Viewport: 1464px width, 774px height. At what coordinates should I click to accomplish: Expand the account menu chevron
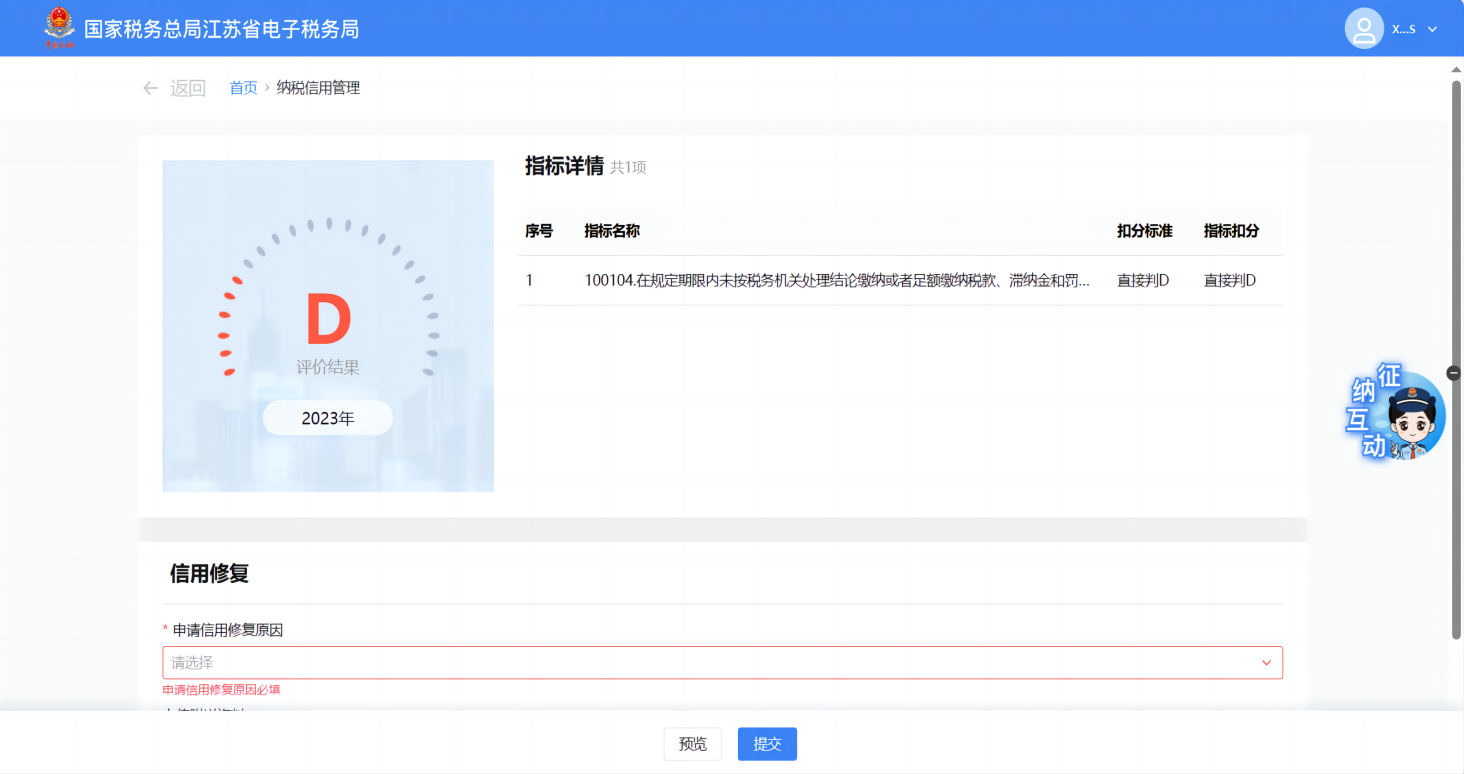[x=1432, y=29]
